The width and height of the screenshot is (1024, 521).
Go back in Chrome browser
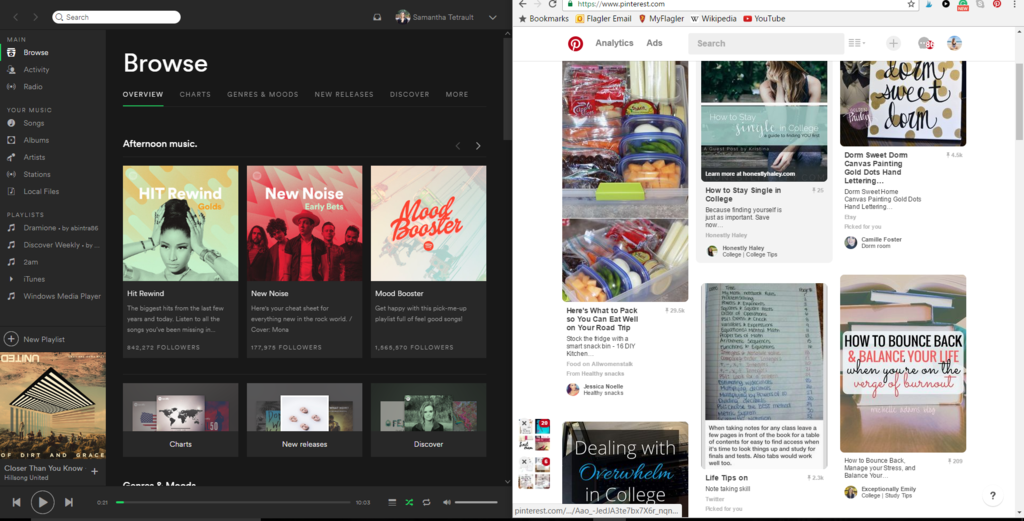point(522,4)
